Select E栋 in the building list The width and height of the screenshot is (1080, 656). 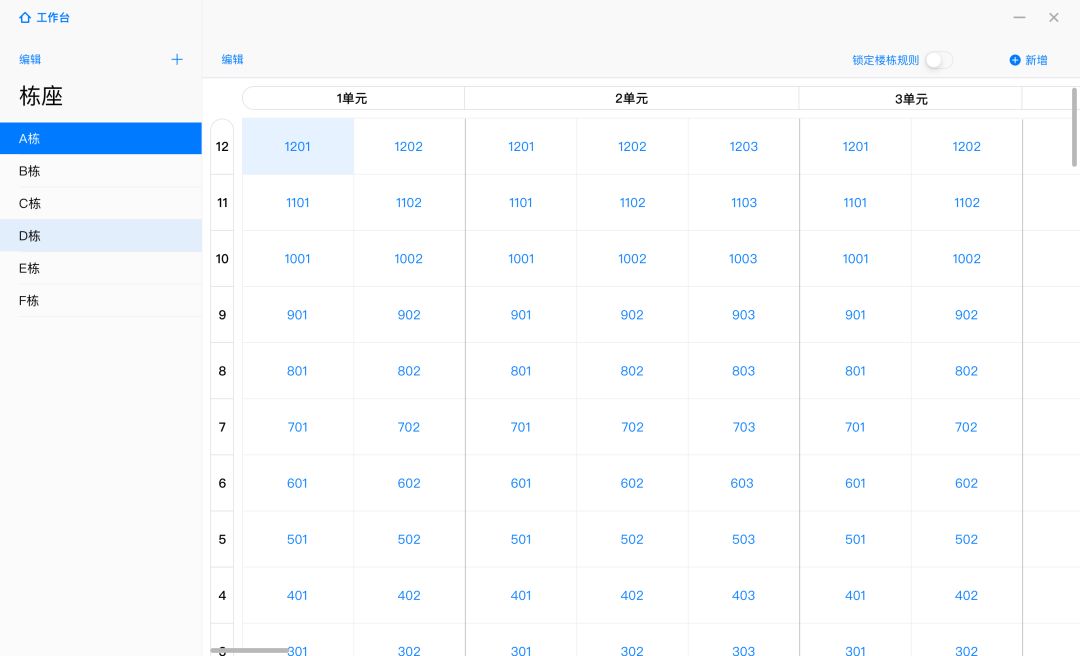click(101, 268)
